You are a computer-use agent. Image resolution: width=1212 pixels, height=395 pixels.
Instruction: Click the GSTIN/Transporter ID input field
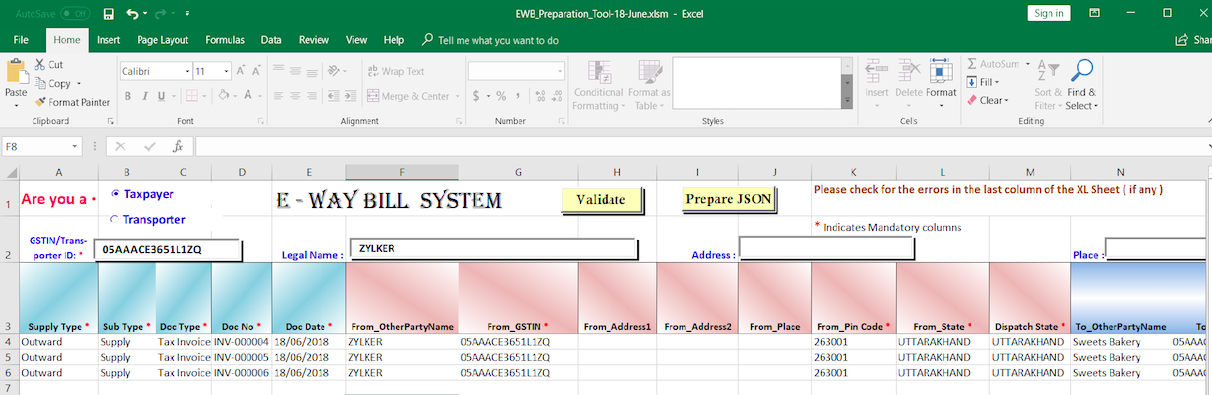[168, 249]
